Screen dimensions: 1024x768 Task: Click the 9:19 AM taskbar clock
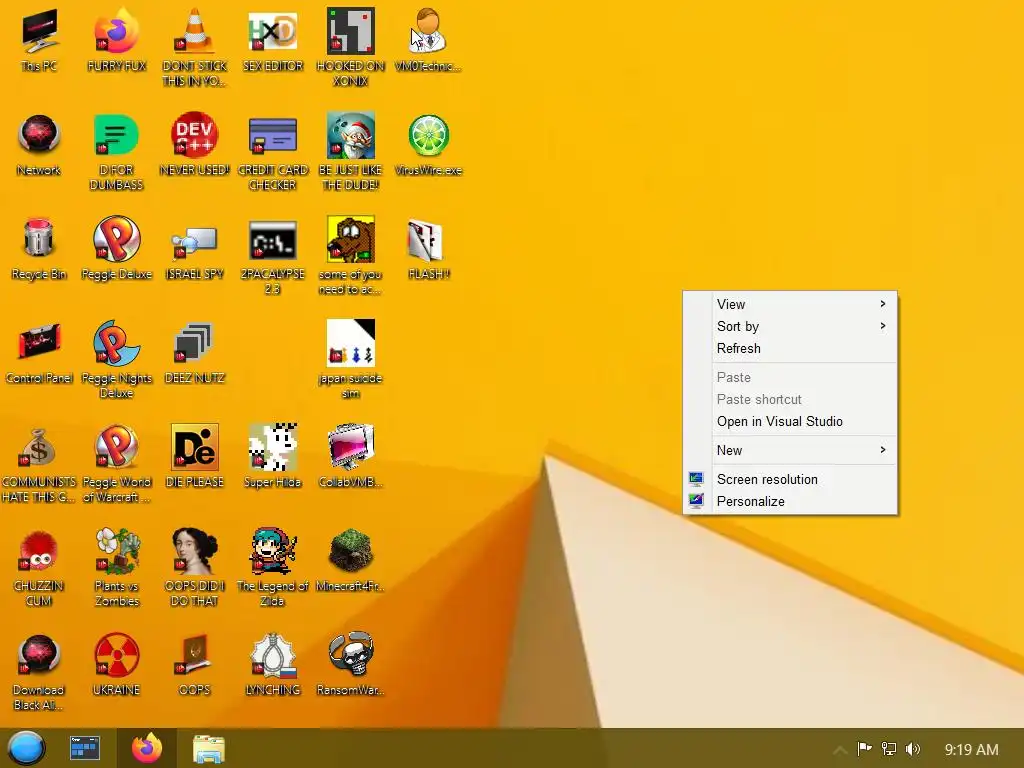[971, 750]
